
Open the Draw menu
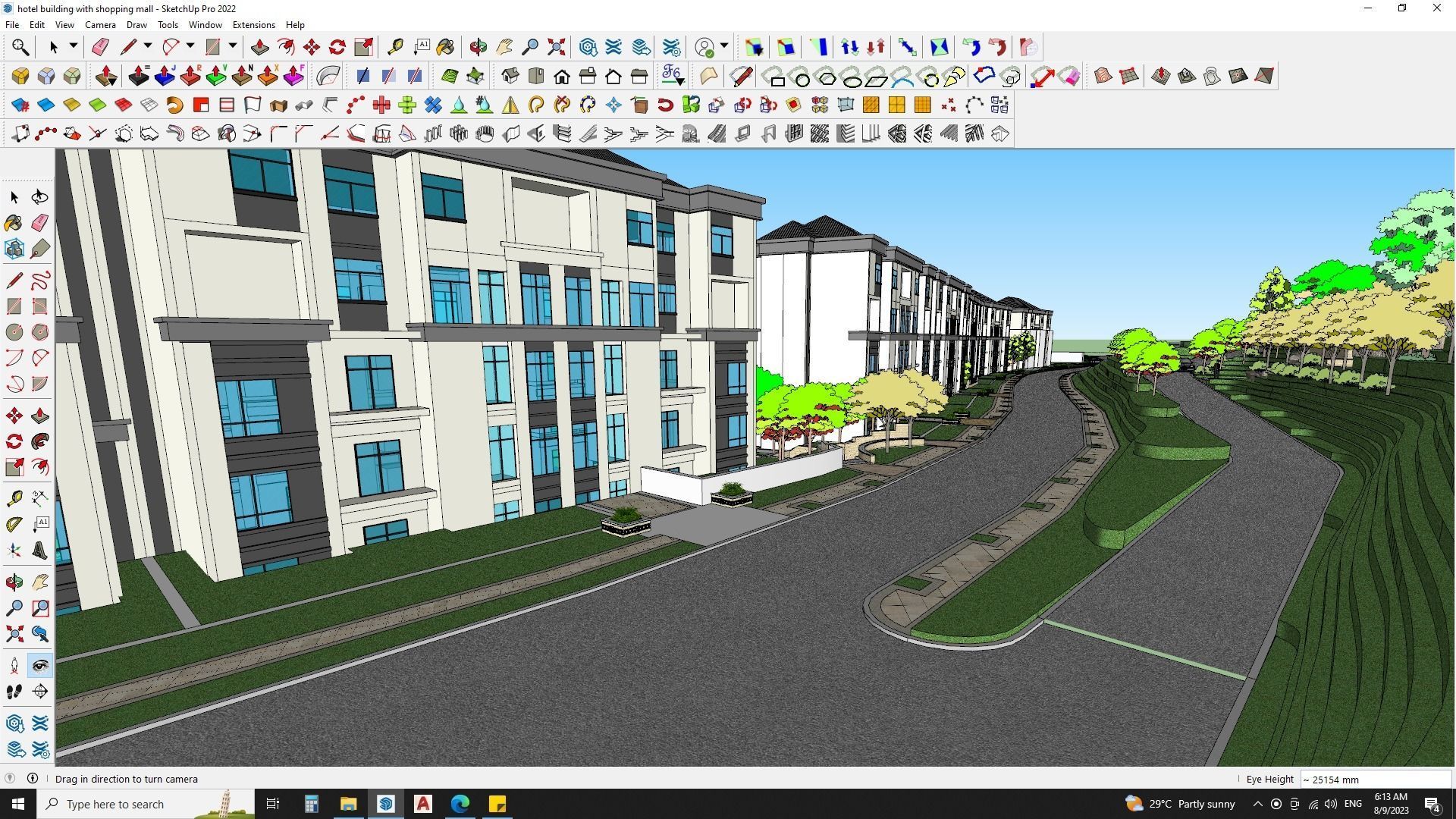pos(136,25)
